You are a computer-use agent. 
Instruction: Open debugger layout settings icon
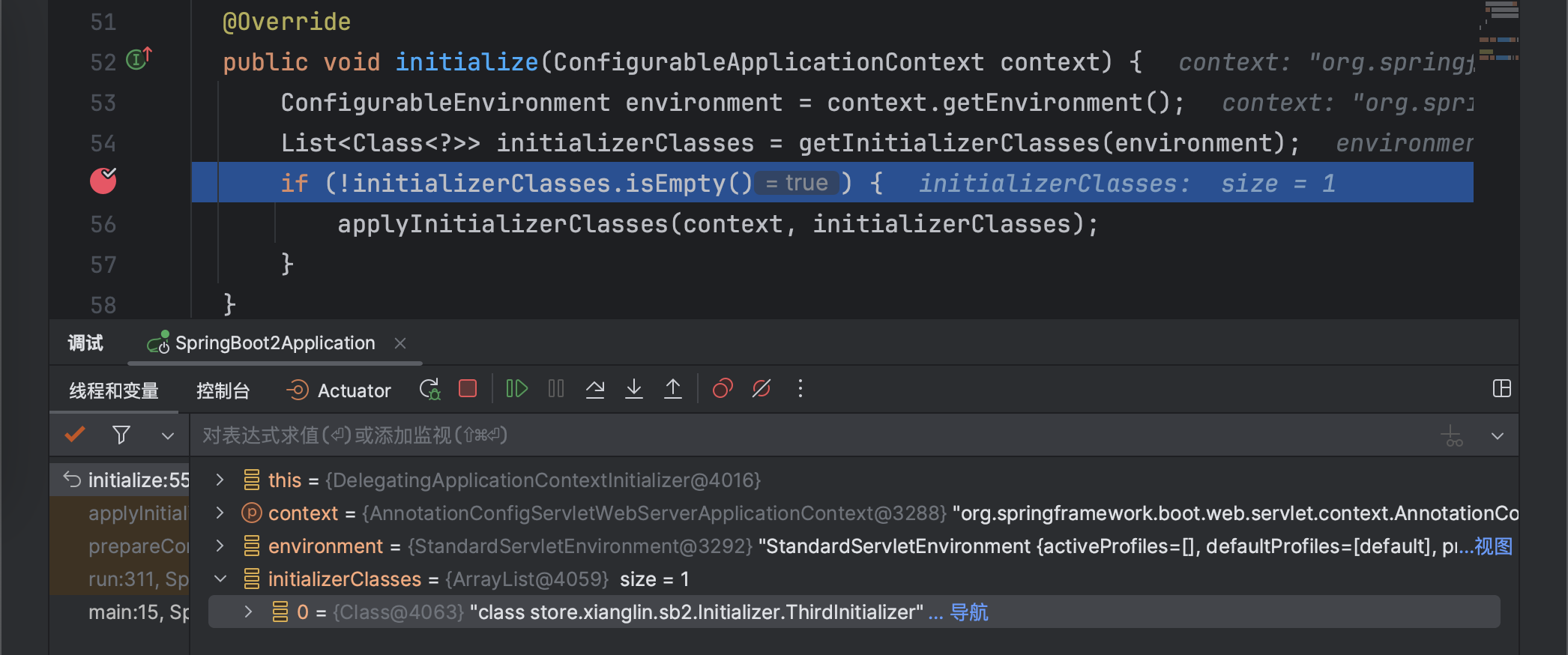(1502, 388)
